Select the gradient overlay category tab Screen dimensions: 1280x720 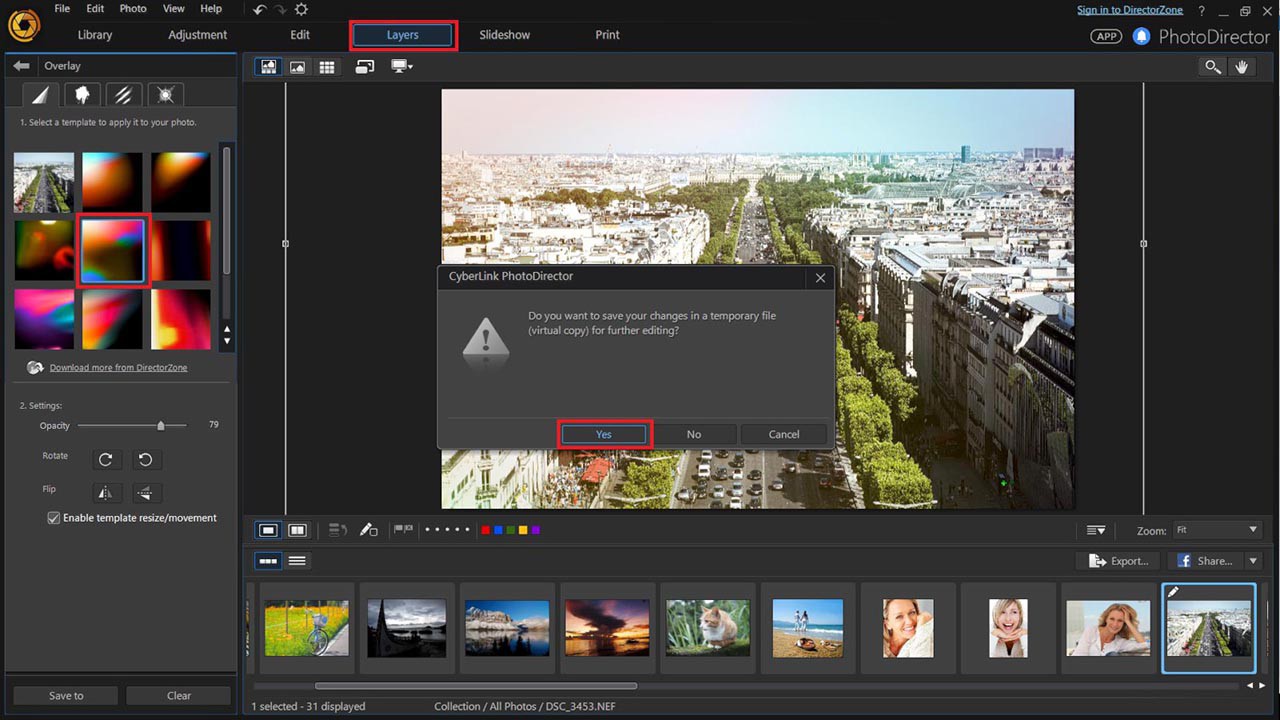(40, 95)
